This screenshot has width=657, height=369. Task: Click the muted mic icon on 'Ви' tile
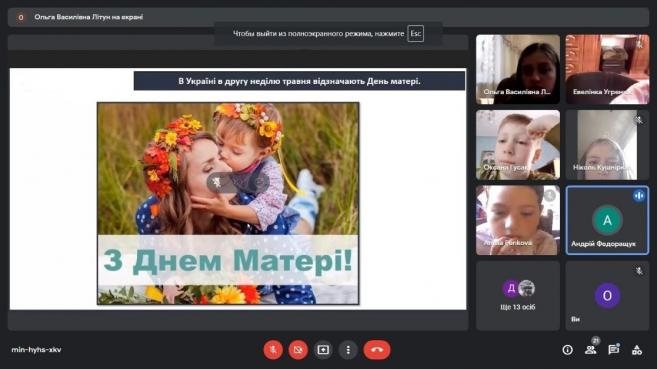click(639, 271)
